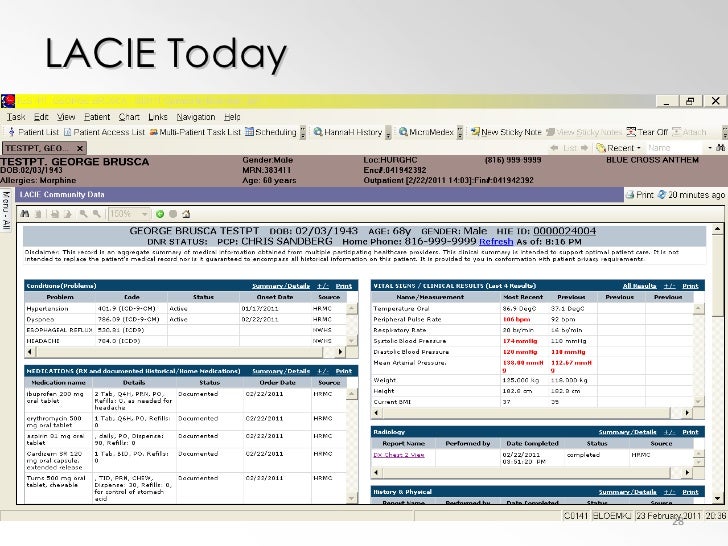Launch MicroMedex reference

(426, 132)
